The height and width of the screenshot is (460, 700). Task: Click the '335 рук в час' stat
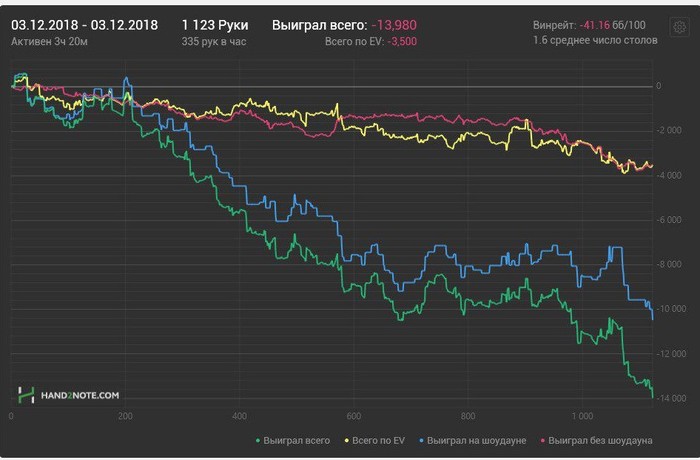(214, 42)
